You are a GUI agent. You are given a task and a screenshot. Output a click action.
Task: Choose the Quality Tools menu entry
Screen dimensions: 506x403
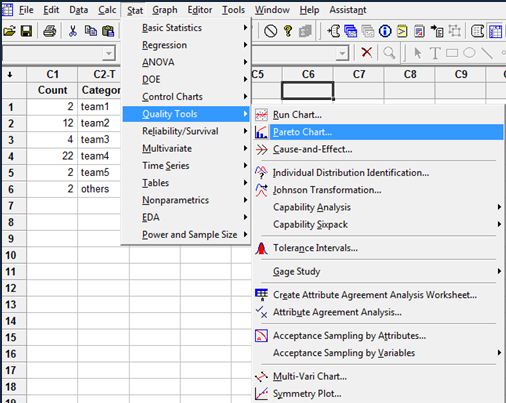[186, 114]
